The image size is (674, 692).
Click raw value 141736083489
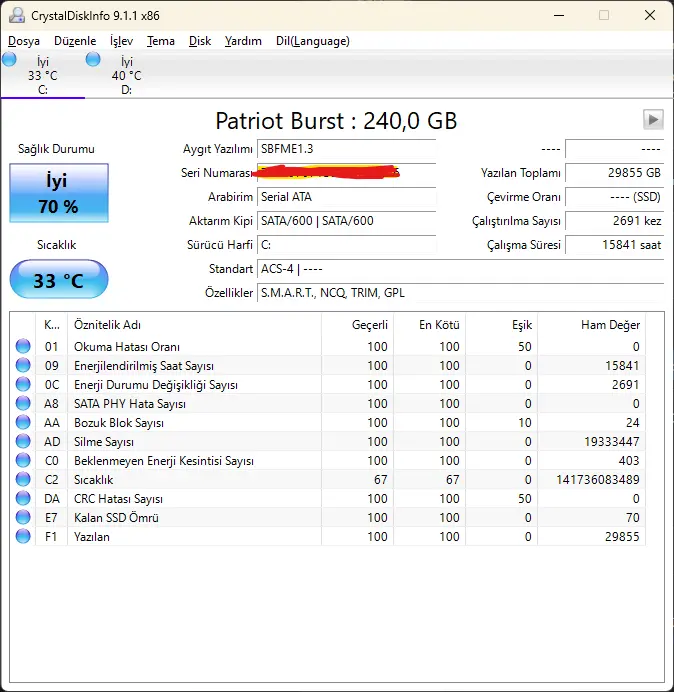pyautogui.click(x=598, y=480)
